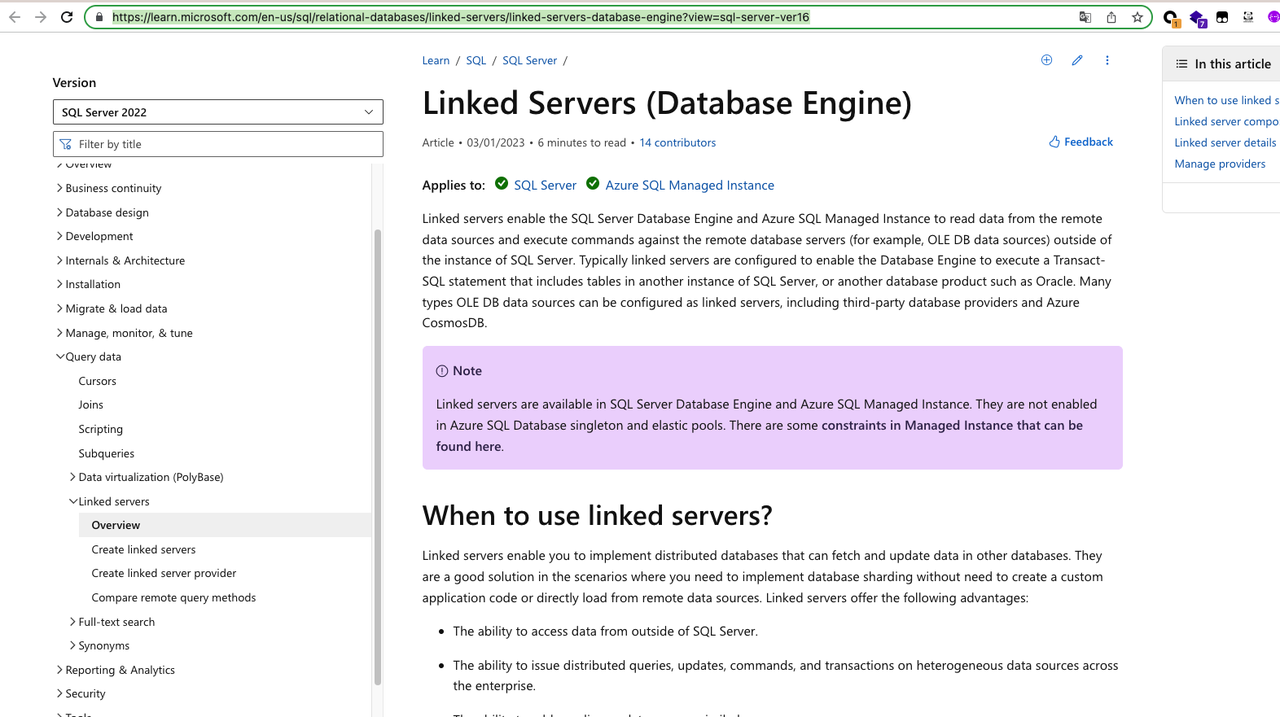The image size is (1280, 717).
Task: Expand the Security section
Action: point(60,693)
